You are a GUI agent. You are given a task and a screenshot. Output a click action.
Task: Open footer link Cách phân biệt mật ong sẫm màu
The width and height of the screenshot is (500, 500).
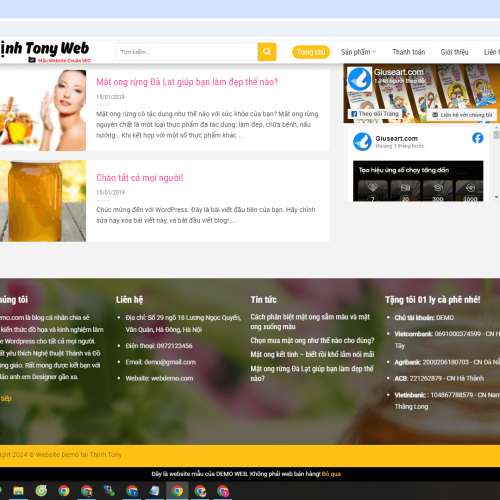pyautogui.click(x=310, y=322)
